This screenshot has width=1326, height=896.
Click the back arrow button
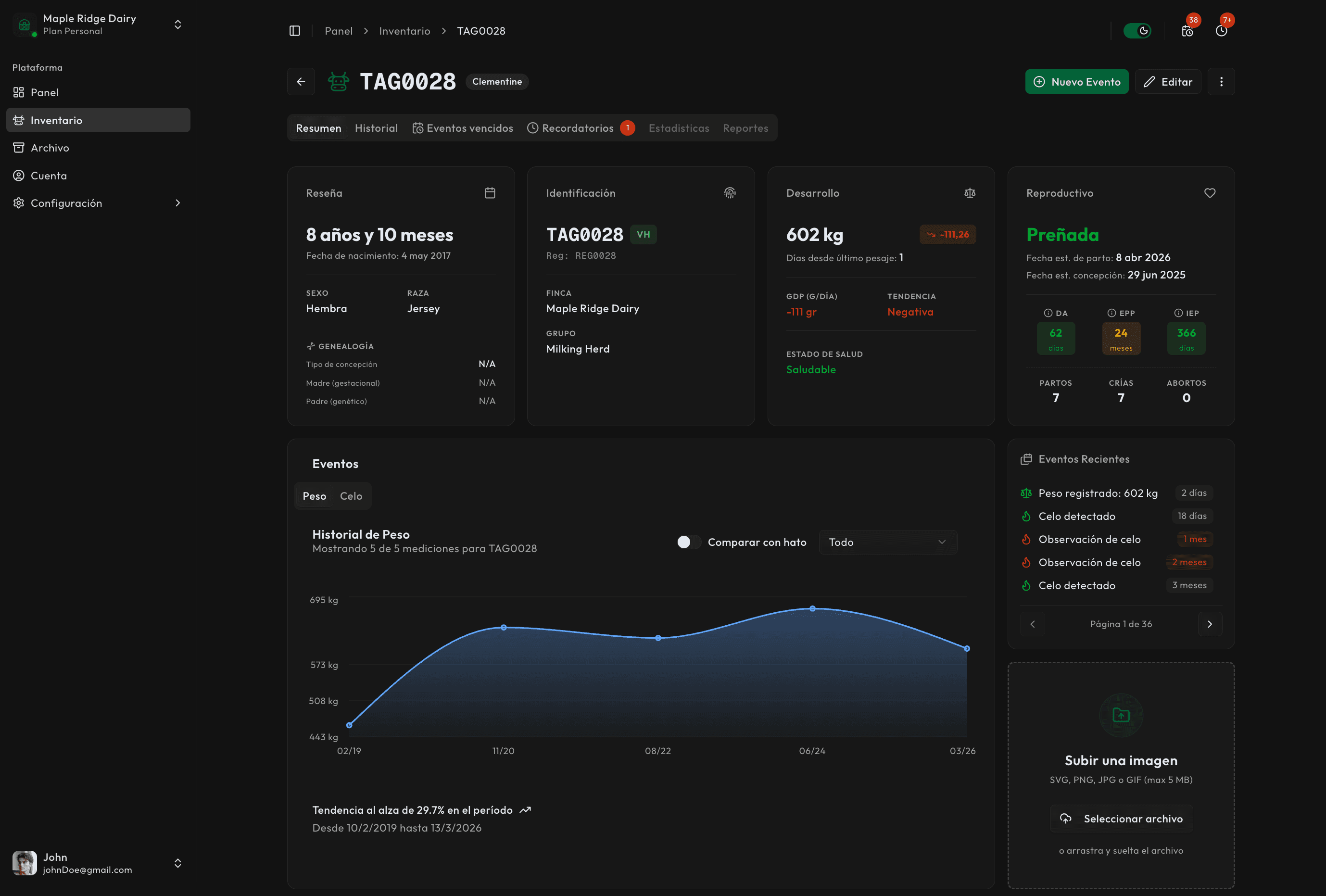(x=301, y=82)
